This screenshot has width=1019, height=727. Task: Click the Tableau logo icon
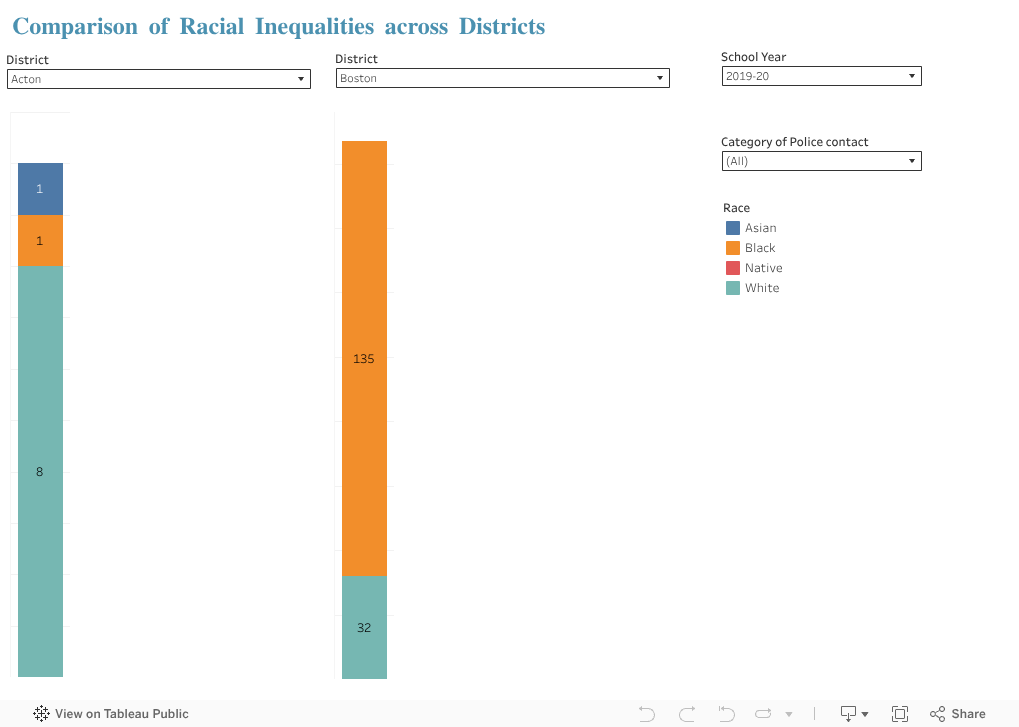coord(41,714)
